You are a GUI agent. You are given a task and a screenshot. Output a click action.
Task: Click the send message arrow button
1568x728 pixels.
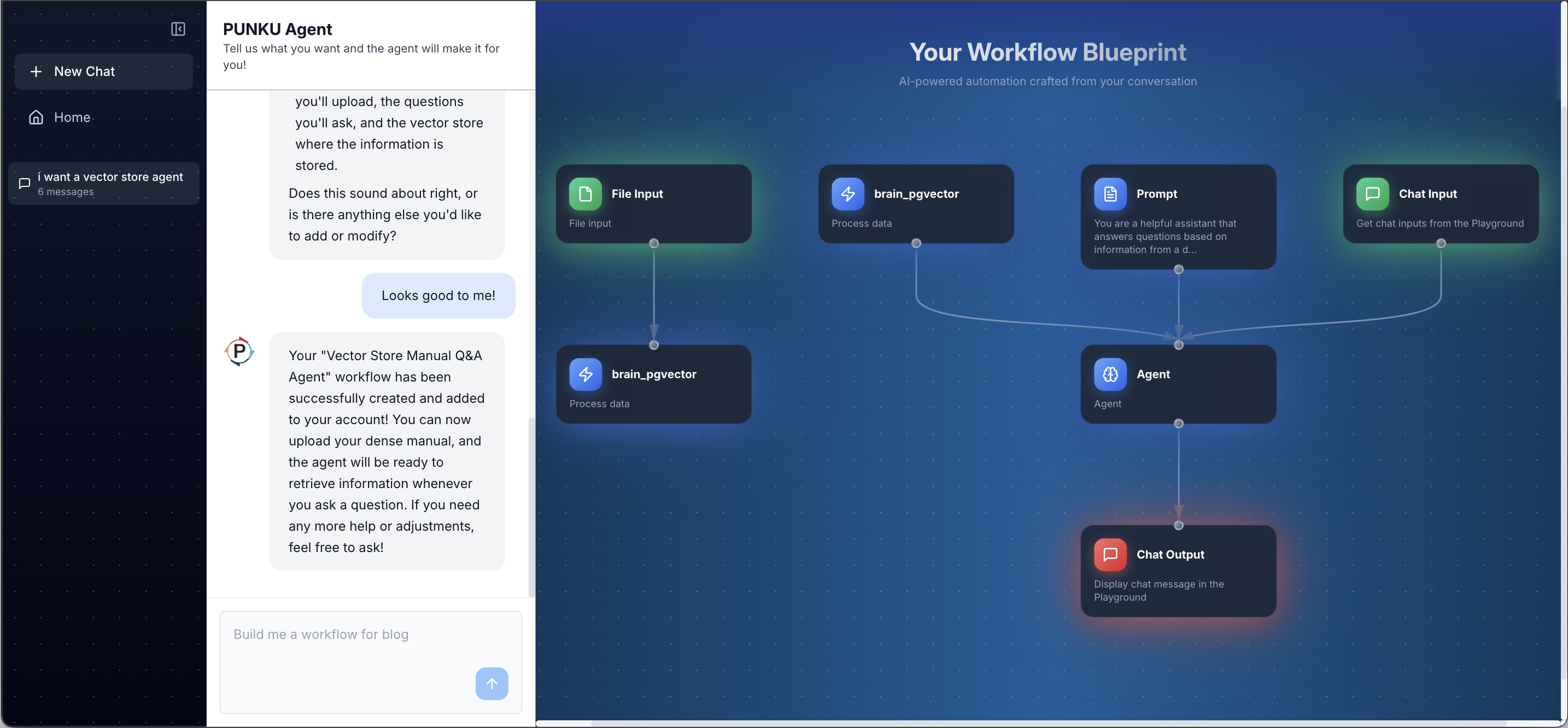[x=491, y=684]
